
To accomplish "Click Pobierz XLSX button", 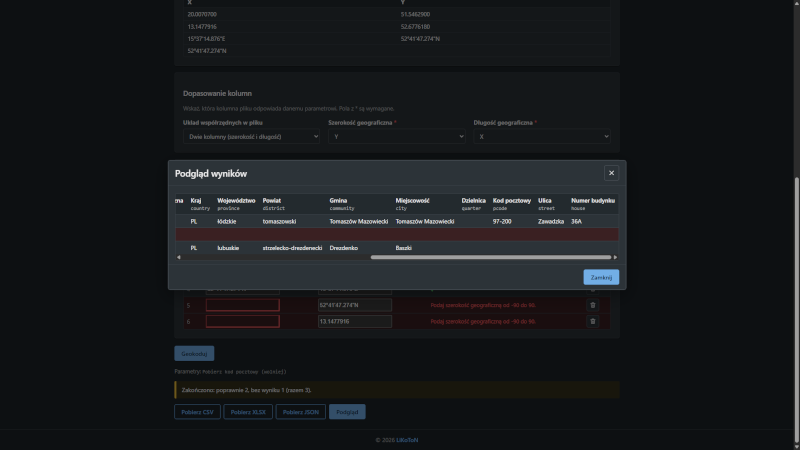I will click(x=248, y=412).
